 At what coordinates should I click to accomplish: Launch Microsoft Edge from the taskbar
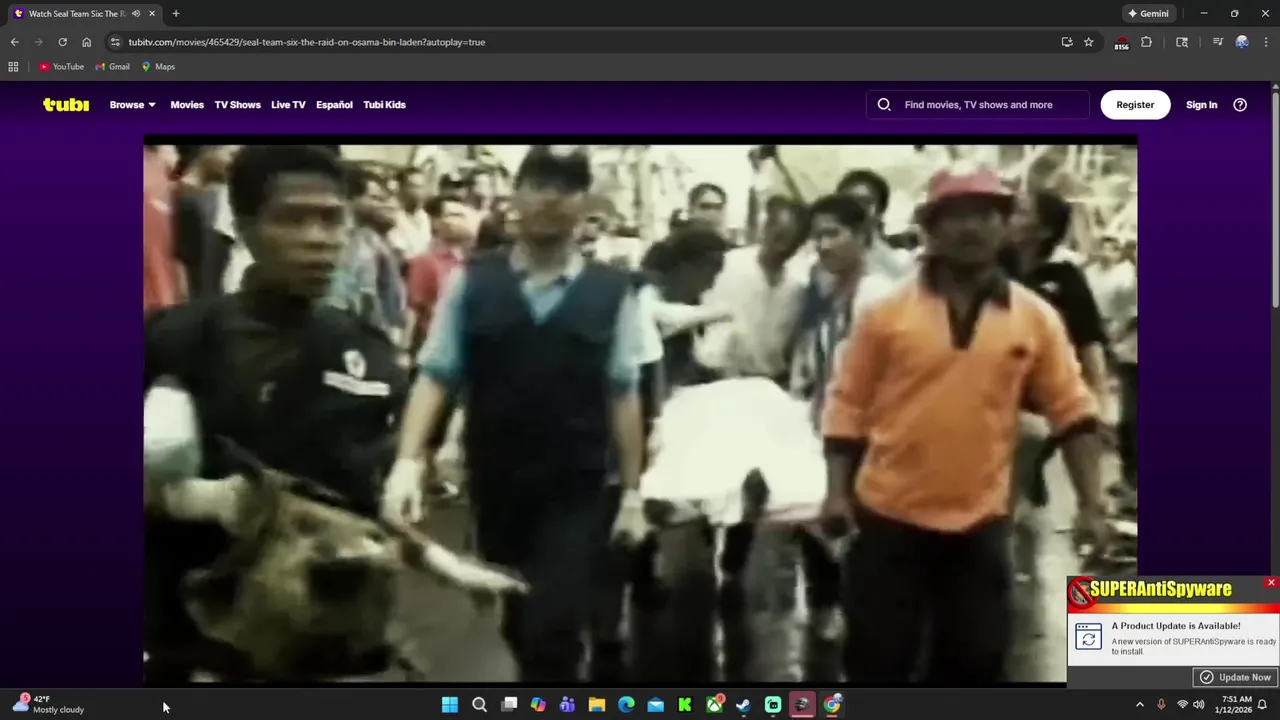coord(626,705)
